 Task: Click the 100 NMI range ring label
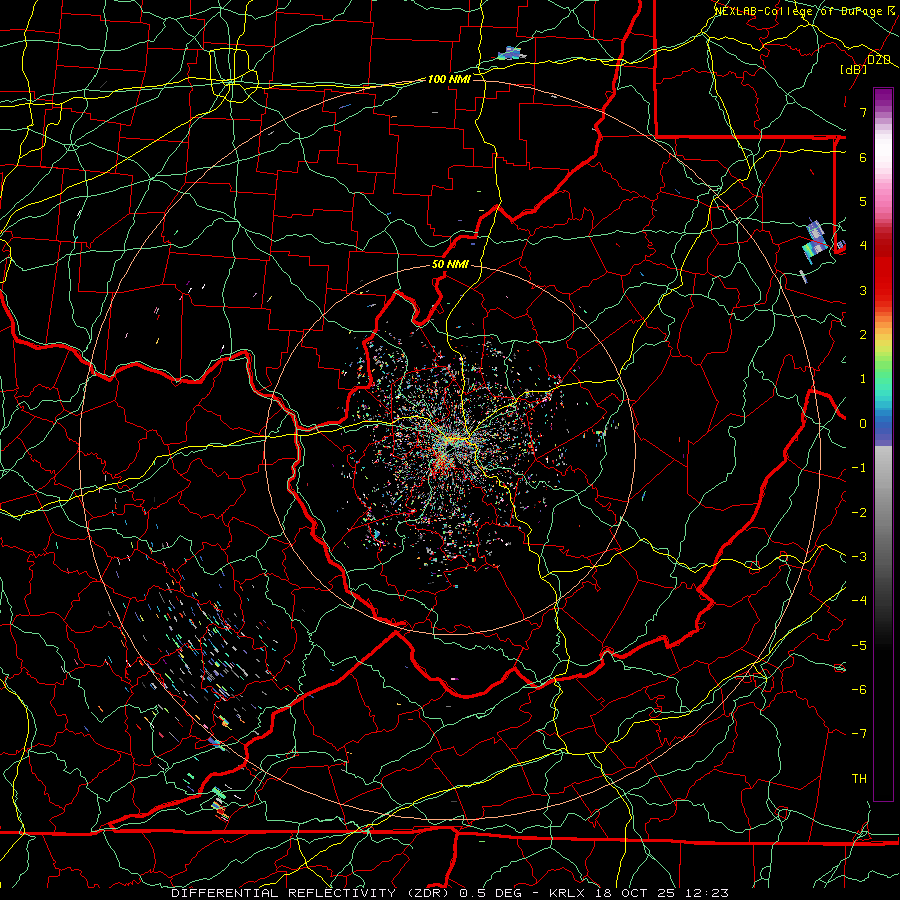[x=449, y=79]
